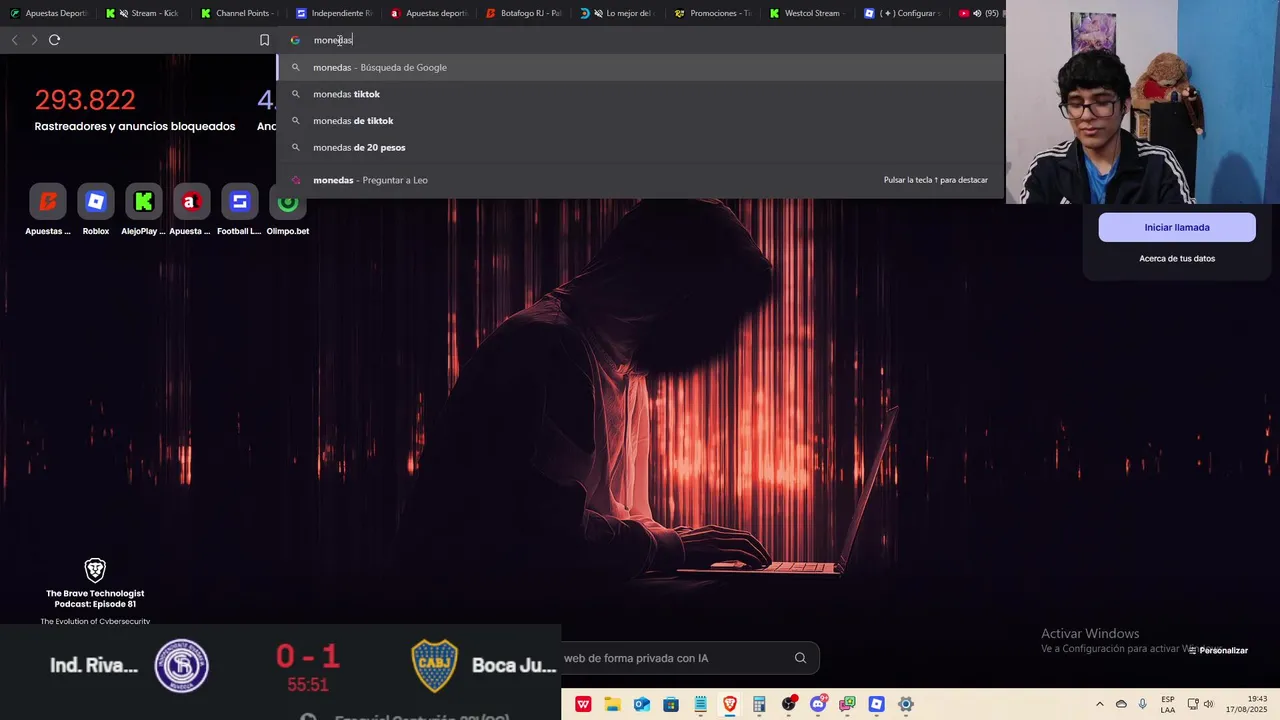Click the Brave Technologist Podcast sponsored logo
This screenshot has height=720, width=1280.
pos(95,571)
